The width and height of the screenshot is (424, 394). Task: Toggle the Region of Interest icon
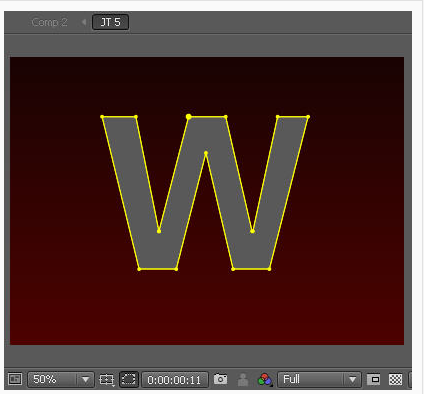point(373,379)
